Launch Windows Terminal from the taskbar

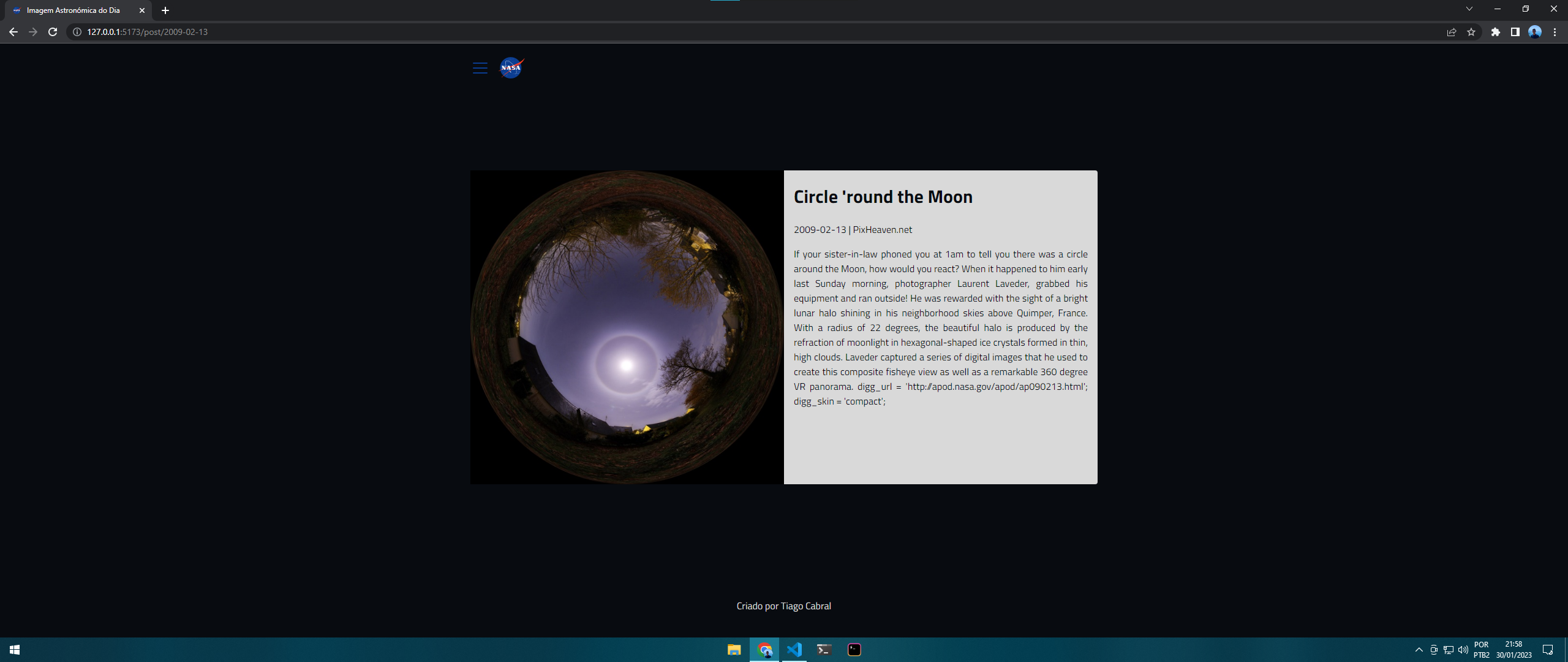(x=824, y=650)
